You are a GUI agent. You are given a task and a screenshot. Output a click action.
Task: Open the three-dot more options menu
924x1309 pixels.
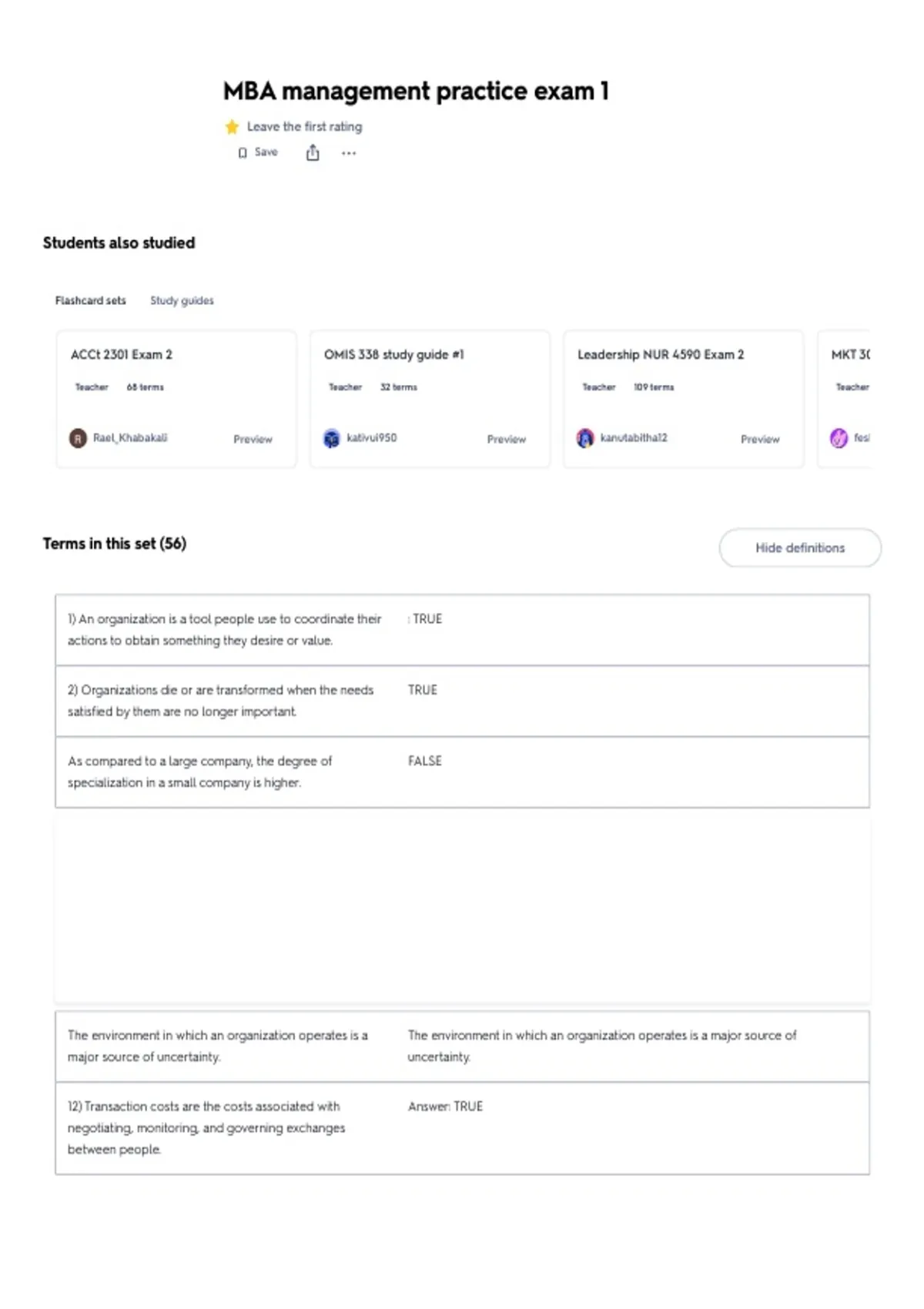click(x=349, y=153)
